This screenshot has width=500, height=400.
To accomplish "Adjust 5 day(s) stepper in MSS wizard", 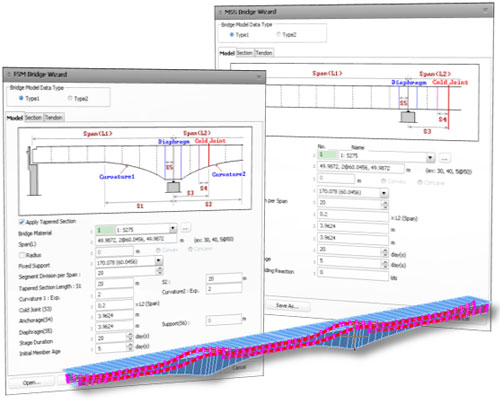I will point(385,264).
